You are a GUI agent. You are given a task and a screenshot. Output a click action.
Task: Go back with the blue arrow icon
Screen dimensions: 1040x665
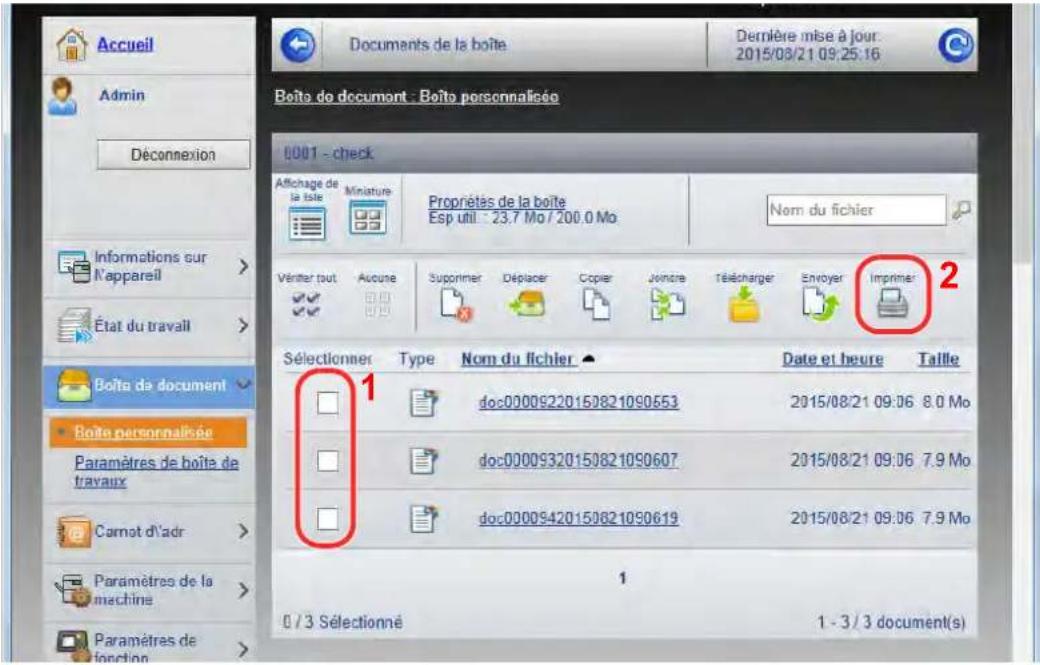(x=298, y=45)
